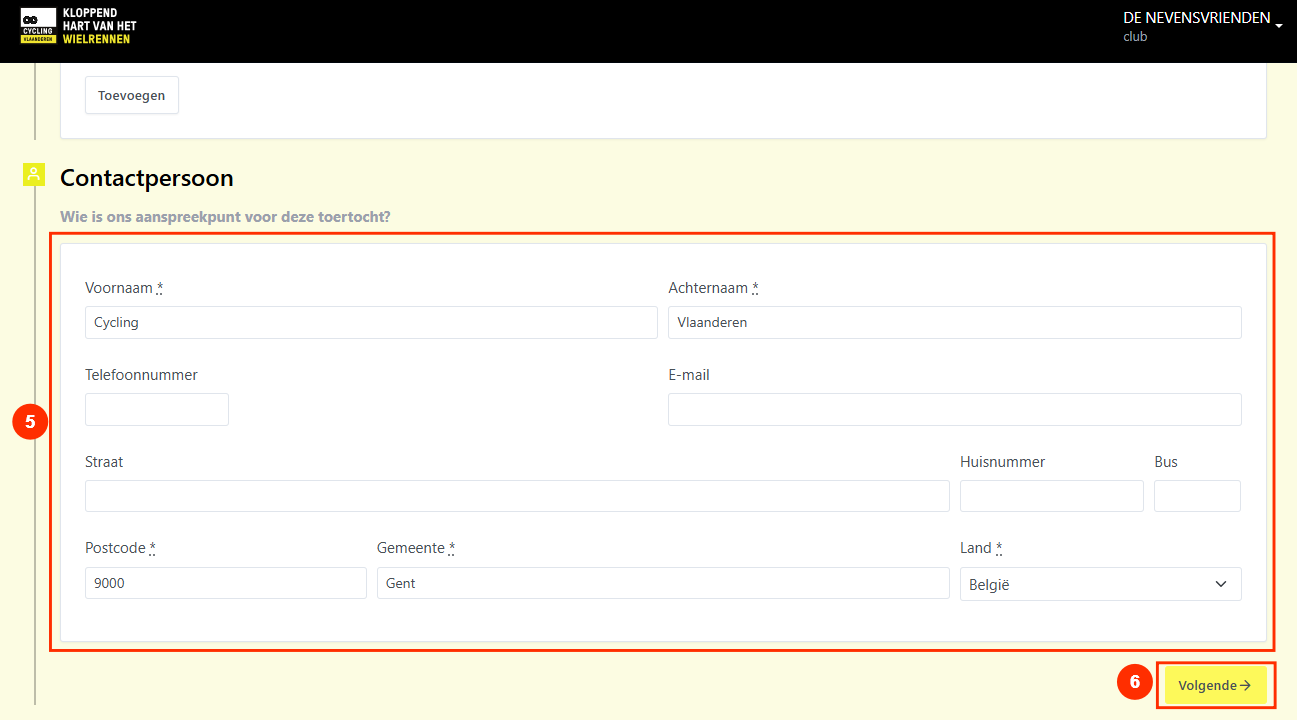The height and width of the screenshot is (720, 1297).
Task: Click the Postcode label
Action: pyautogui.click(x=120, y=548)
